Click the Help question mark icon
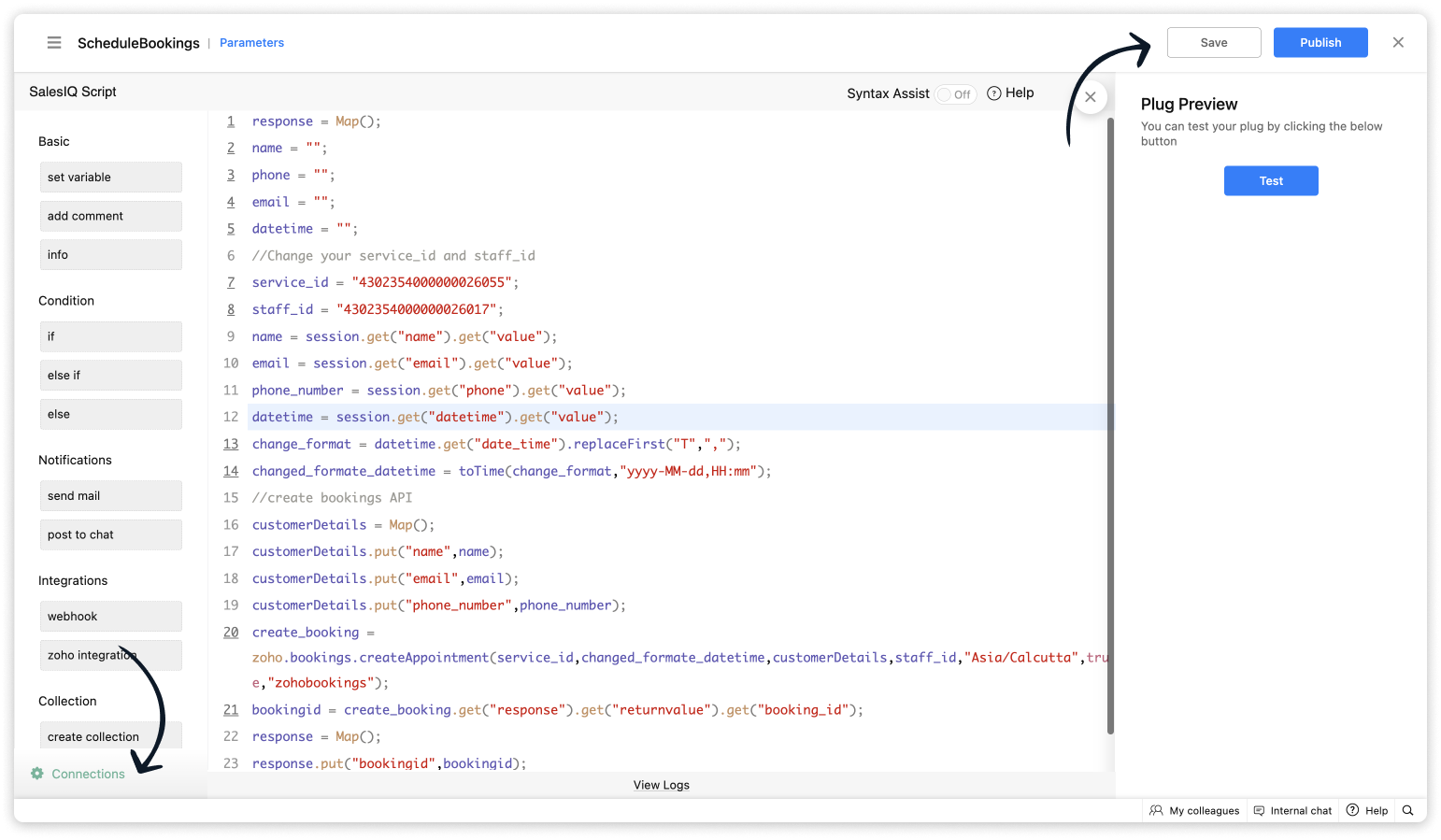 (x=994, y=93)
